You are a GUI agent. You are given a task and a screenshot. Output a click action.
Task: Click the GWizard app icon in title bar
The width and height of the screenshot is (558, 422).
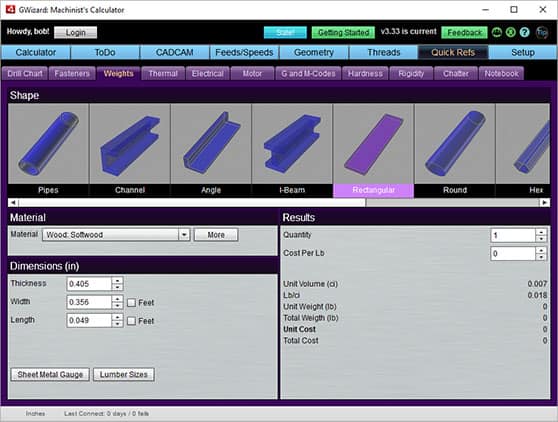click(10, 9)
